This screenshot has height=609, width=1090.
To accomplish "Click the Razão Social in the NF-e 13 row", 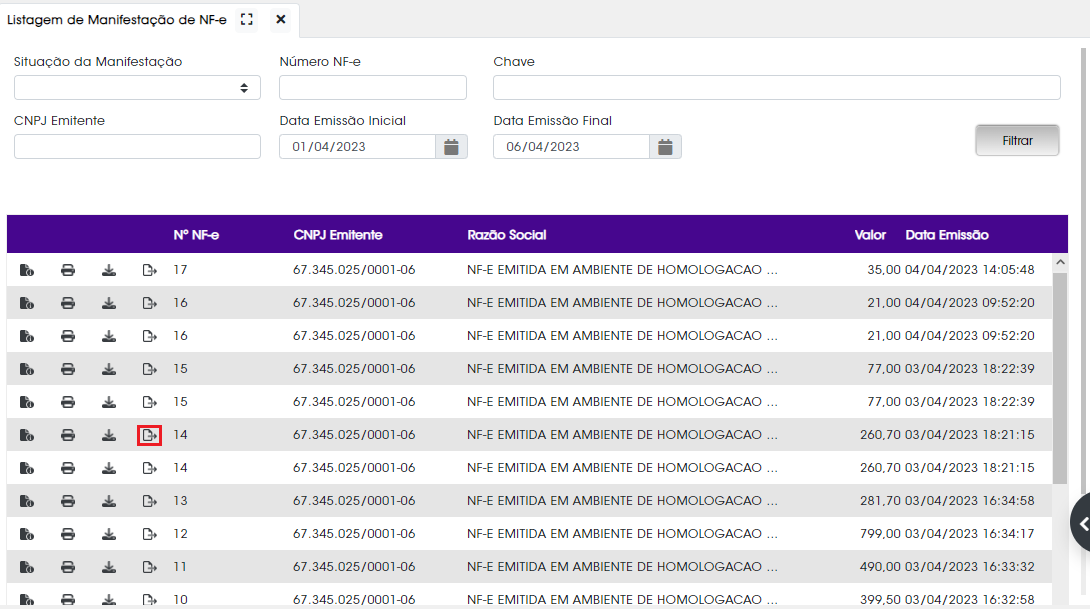I will (x=622, y=501).
